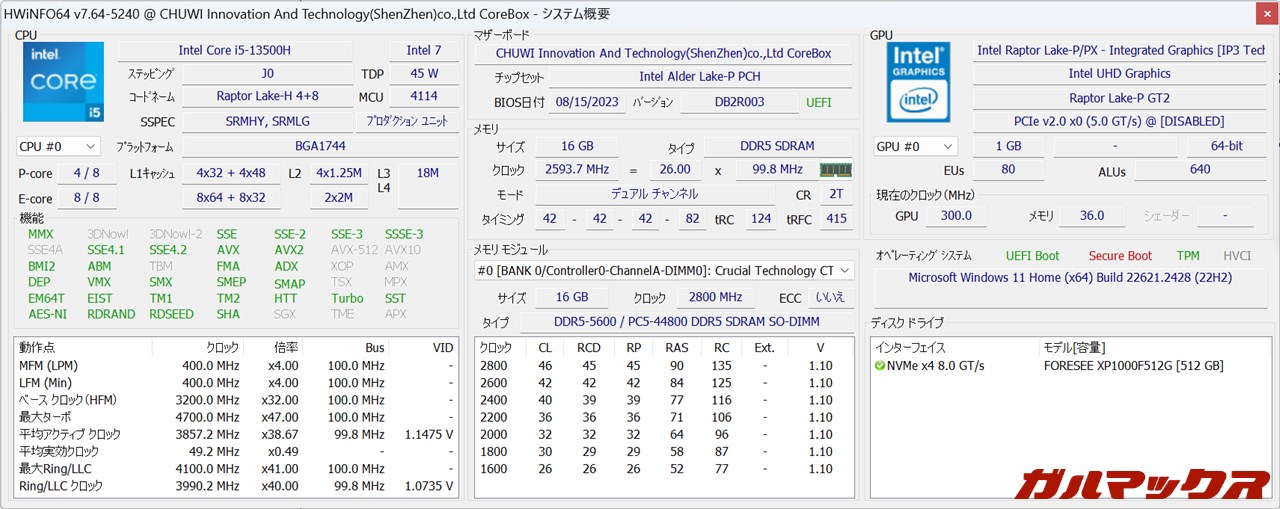Click the green TPM label
Viewport: 1280px width, 509px height.
pyautogui.click(x=1188, y=256)
